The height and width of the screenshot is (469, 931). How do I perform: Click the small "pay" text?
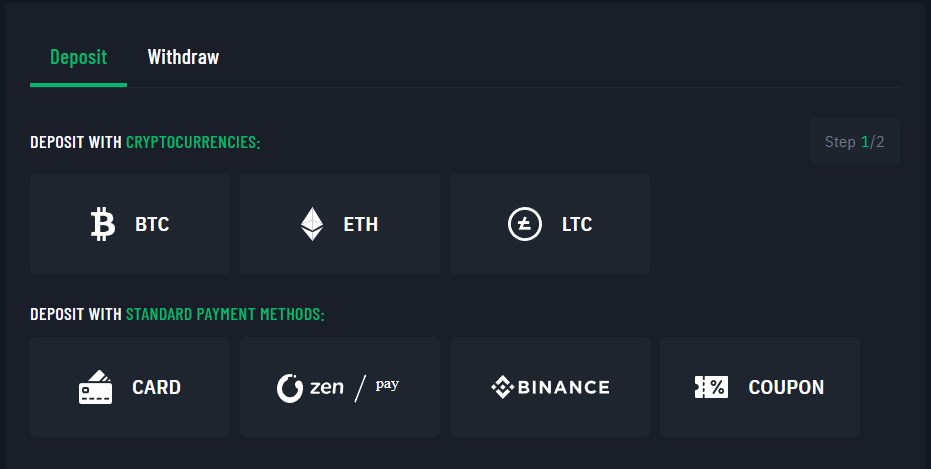coord(387,384)
